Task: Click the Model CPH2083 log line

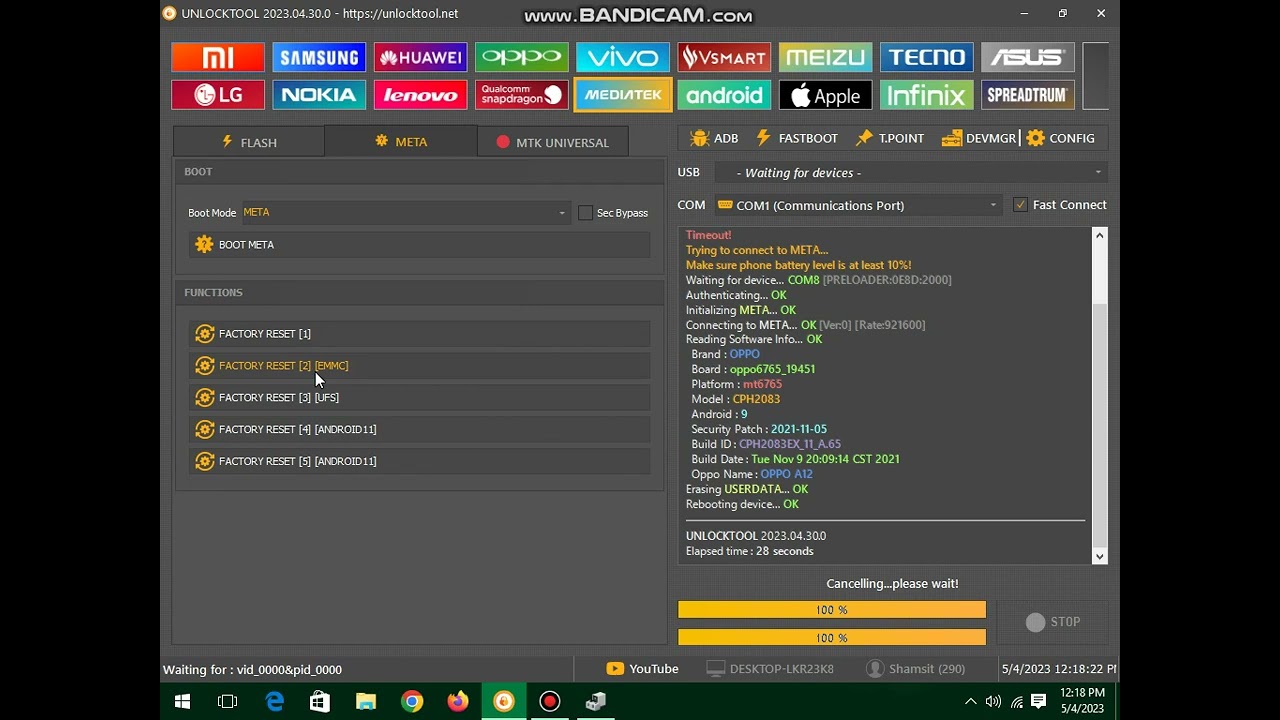Action: pyautogui.click(x=735, y=399)
